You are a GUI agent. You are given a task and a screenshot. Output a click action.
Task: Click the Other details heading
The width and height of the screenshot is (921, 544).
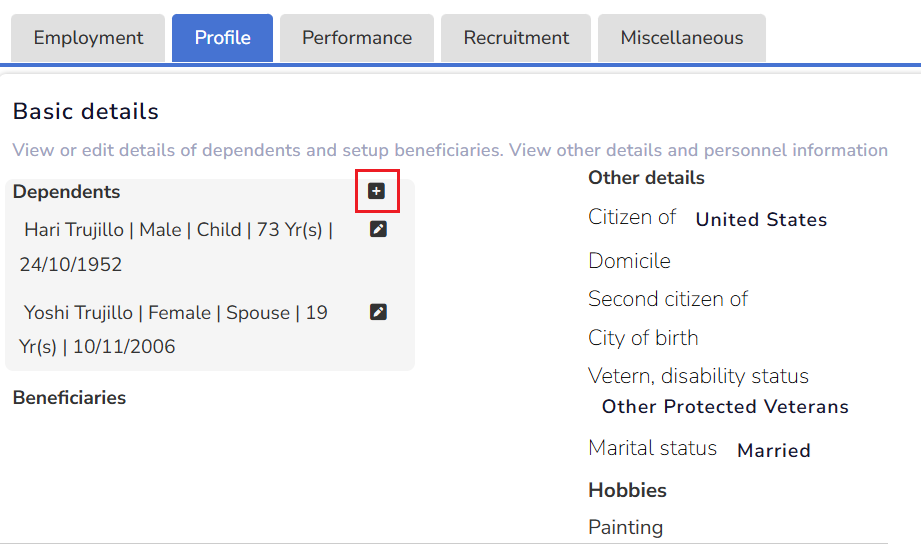[x=646, y=178]
